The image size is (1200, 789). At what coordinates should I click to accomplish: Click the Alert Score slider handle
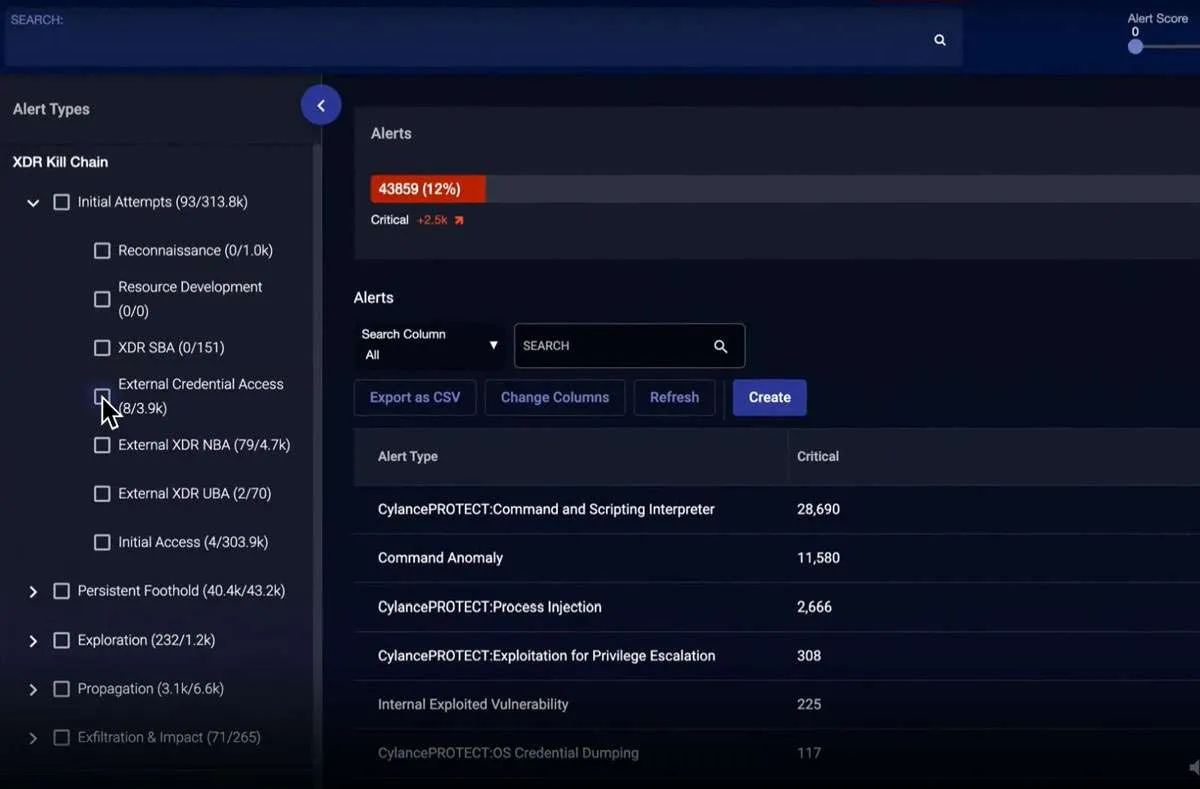(x=1135, y=46)
